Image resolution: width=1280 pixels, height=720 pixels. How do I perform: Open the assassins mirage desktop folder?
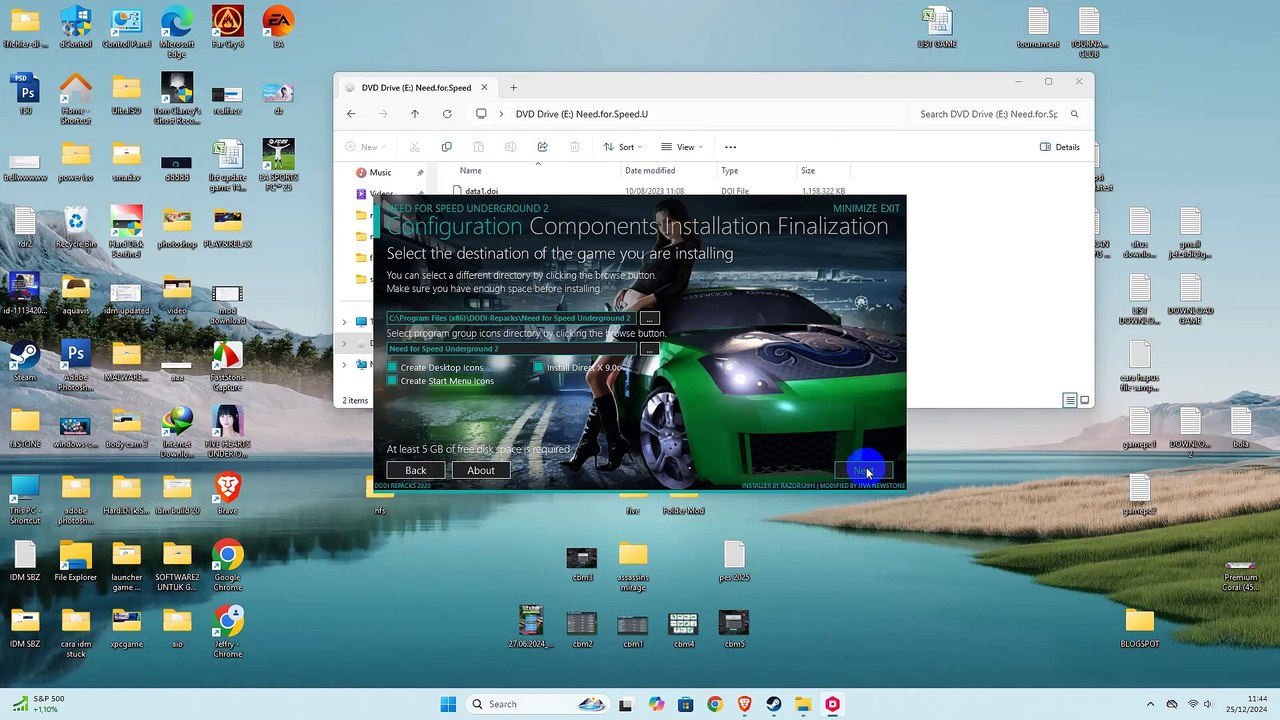pyautogui.click(x=633, y=565)
